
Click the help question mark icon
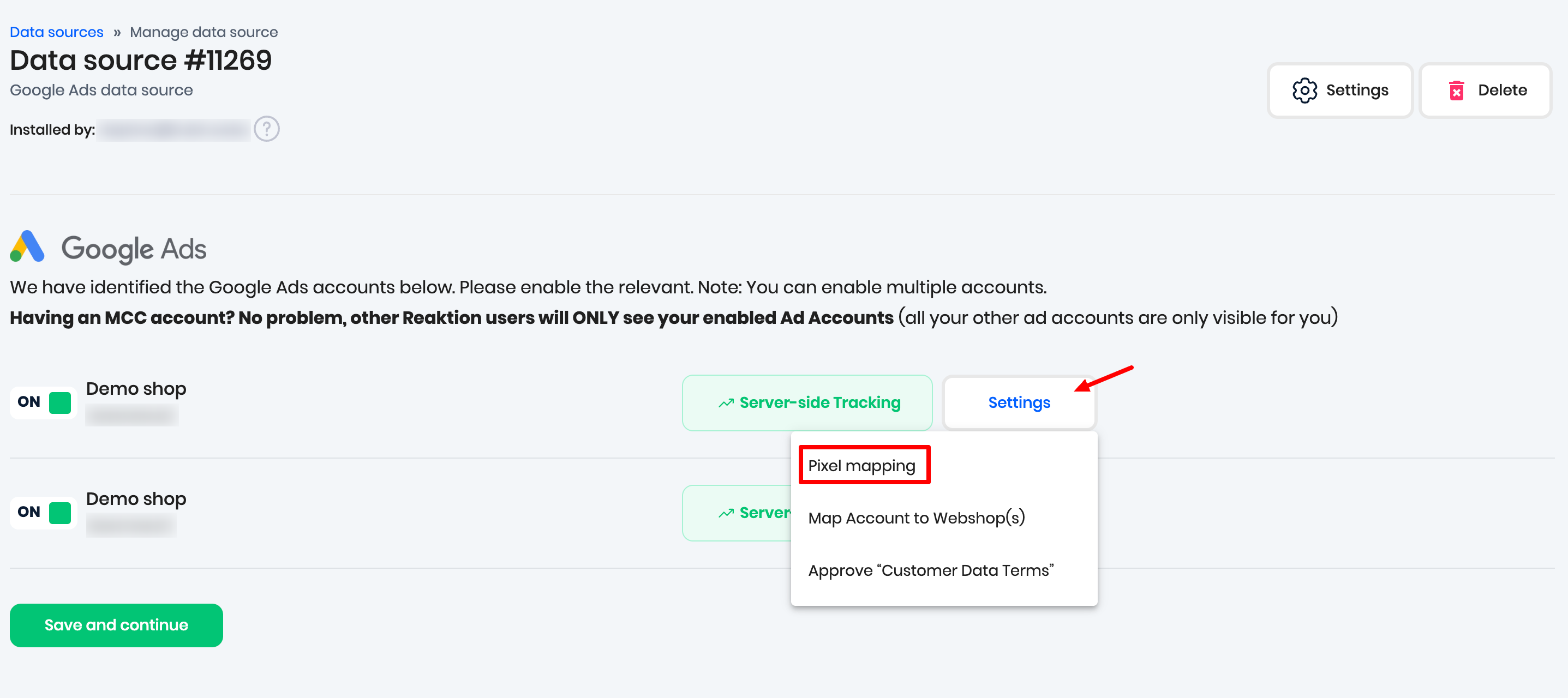tap(267, 129)
